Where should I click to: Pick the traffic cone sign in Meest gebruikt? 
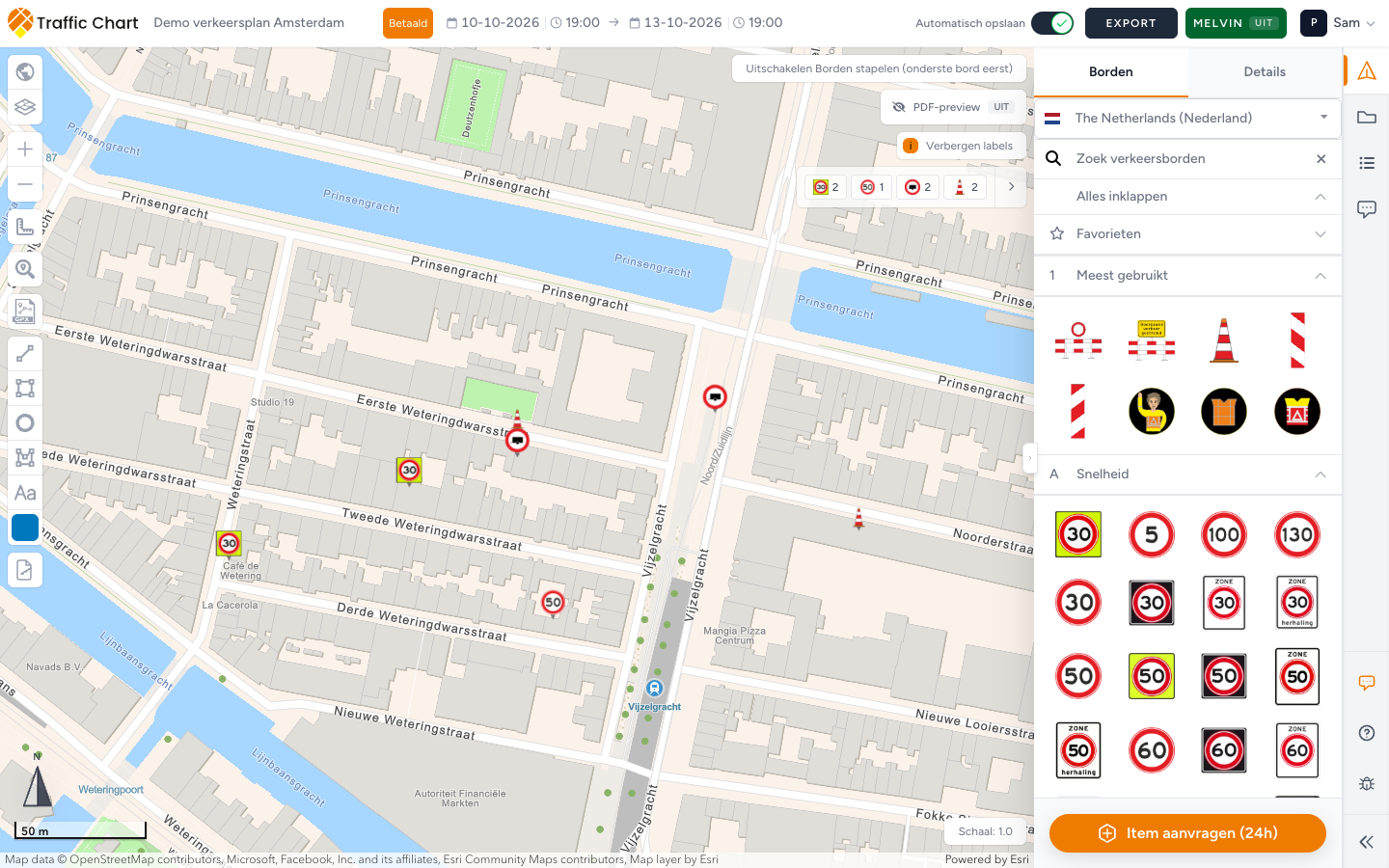point(1224,340)
